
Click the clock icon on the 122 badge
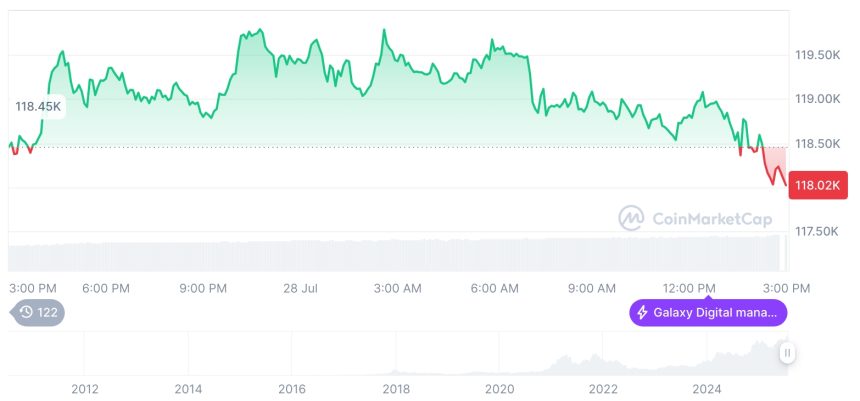[x=27, y=312]
